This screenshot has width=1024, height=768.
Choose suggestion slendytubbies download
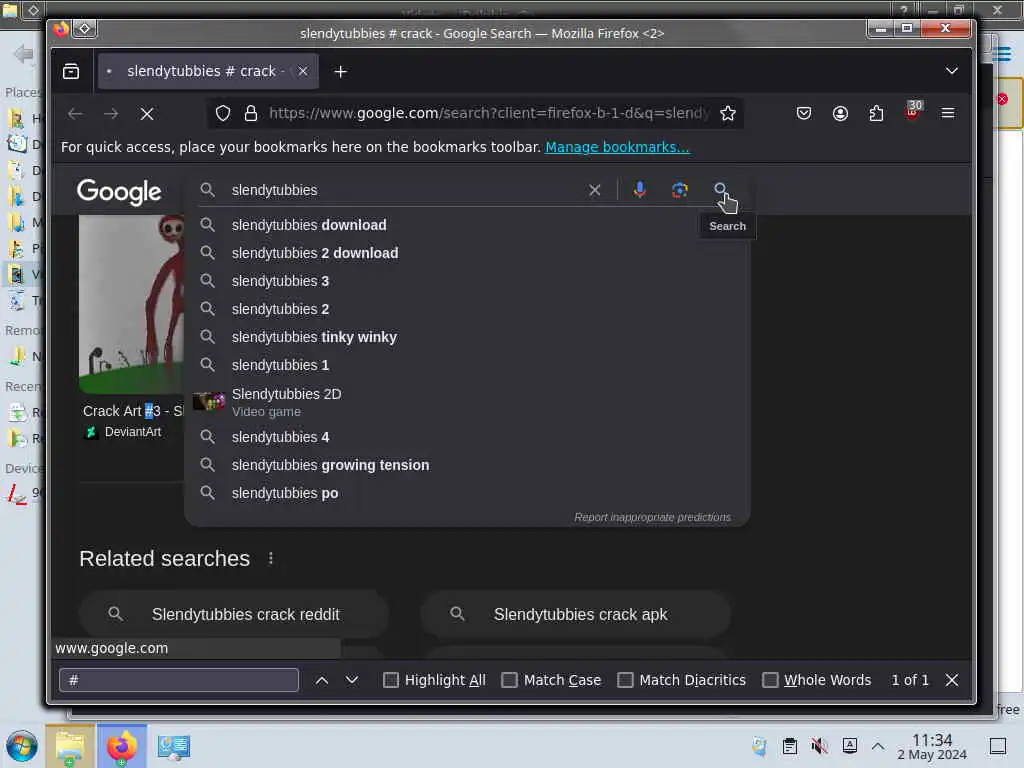[x=467, y=225]
